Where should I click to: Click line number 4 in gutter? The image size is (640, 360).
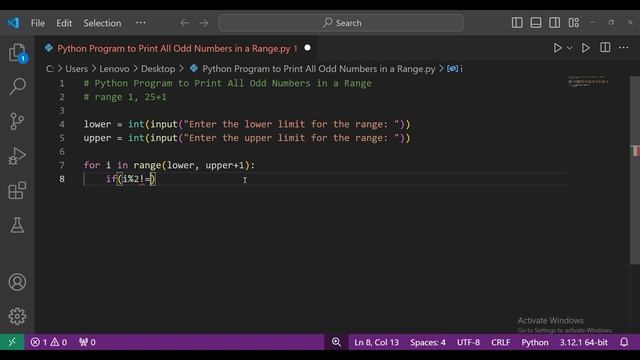click(x=62, y=124)
